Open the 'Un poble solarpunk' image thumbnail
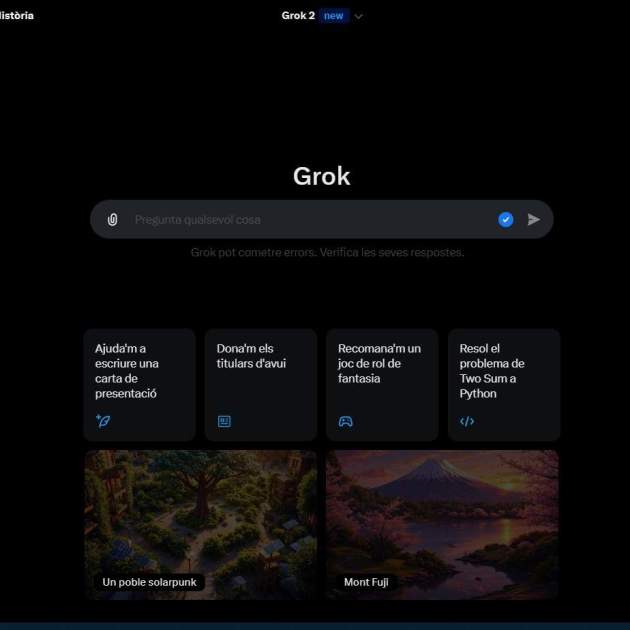The width and height of the screenshot is (630, 630). click(200, 525)
